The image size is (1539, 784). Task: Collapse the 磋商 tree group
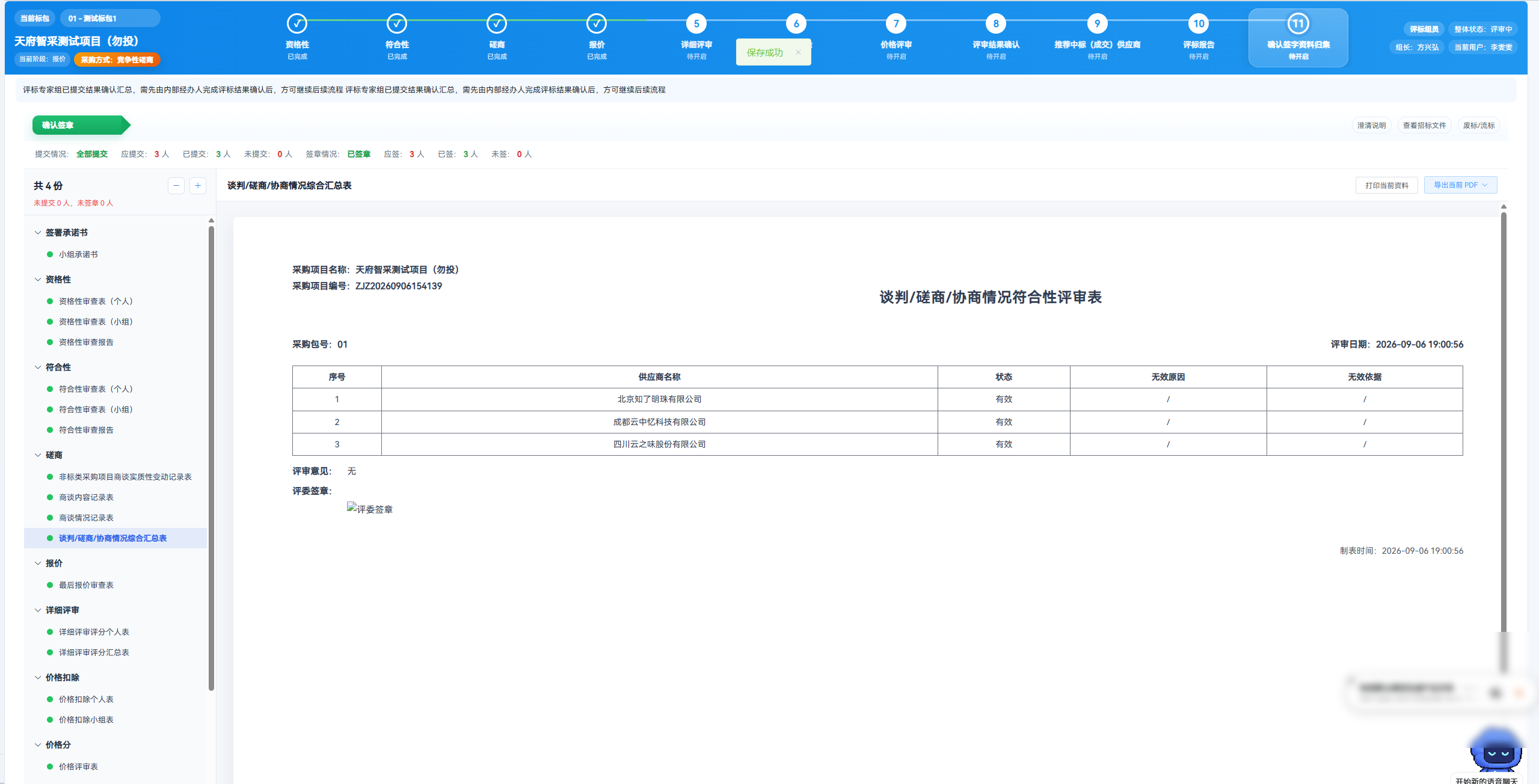click(38, 455)
